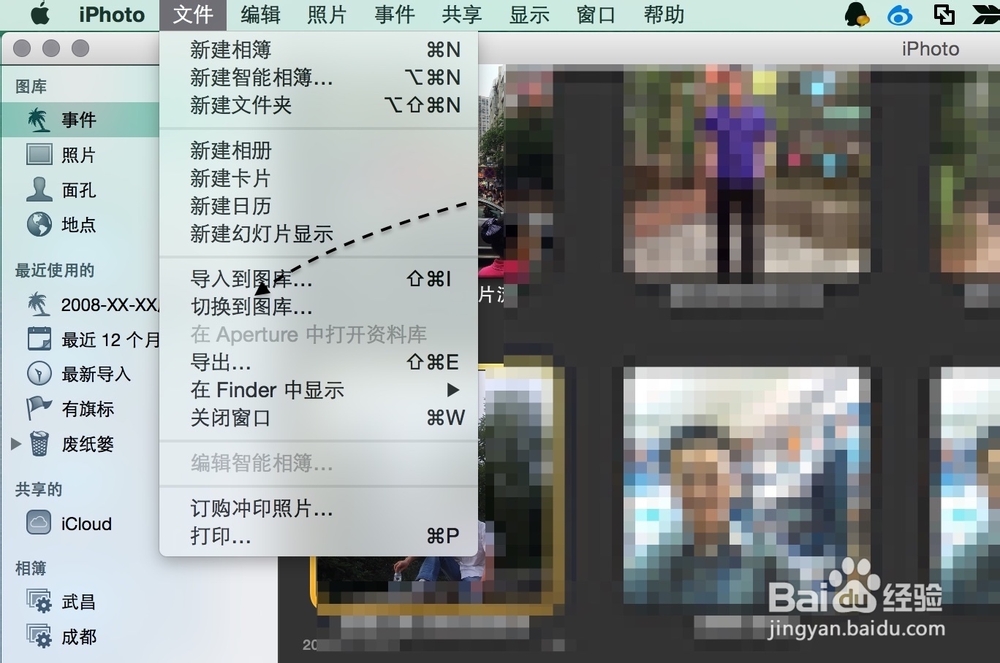Click the QQ penguin status icon
Screen dimensions: 1000x663
point(857,14)
